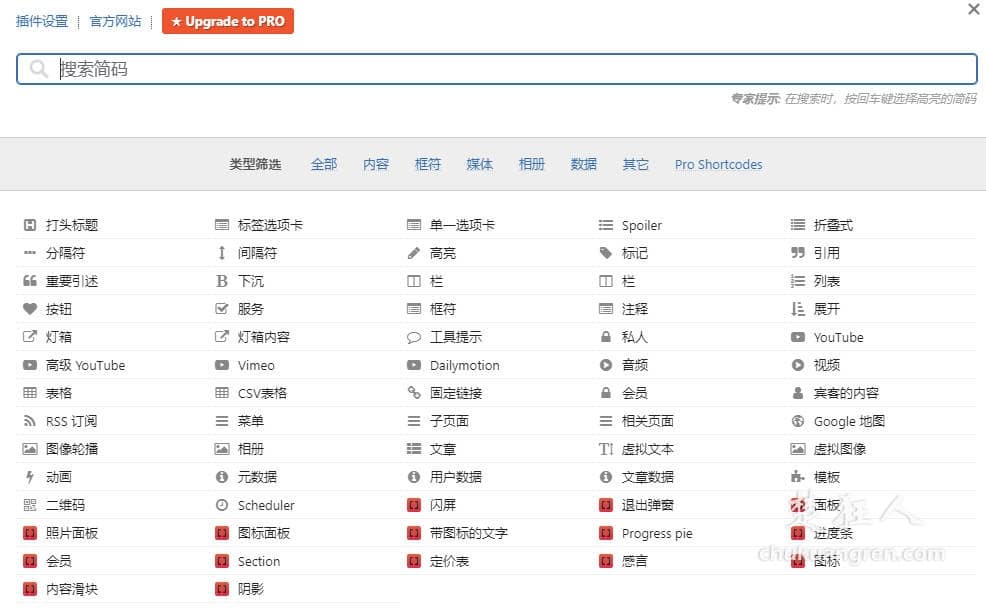Add a CSV表格 table shortcode
The width and height of the screenshot is (986, 608).
point(264,393)
